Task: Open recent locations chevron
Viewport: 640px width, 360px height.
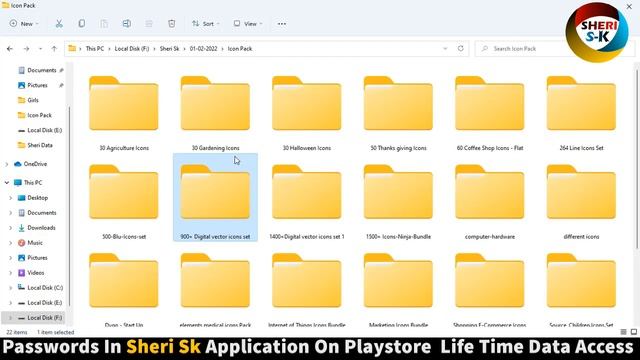Action: pyautogui.click(x=40, y=49)
